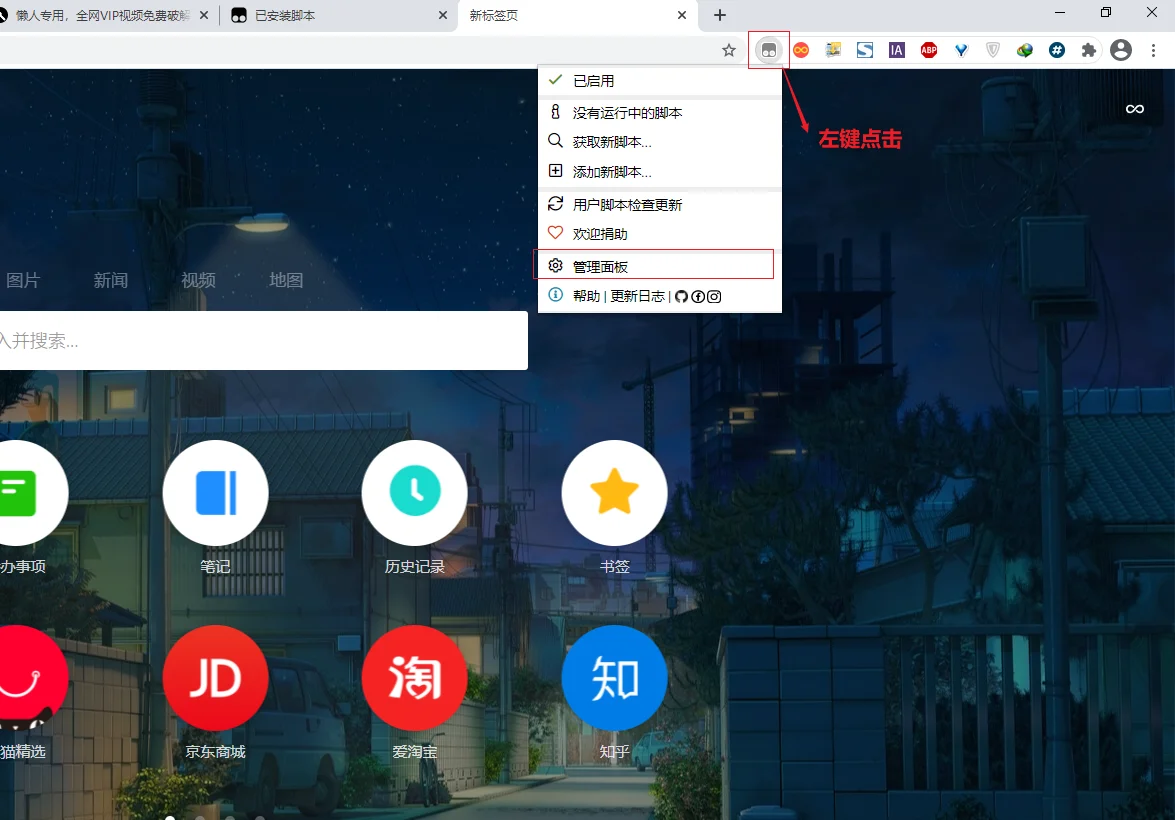
Task: Choose 获取新脚本... menu entry
Action: coord(659,142)
